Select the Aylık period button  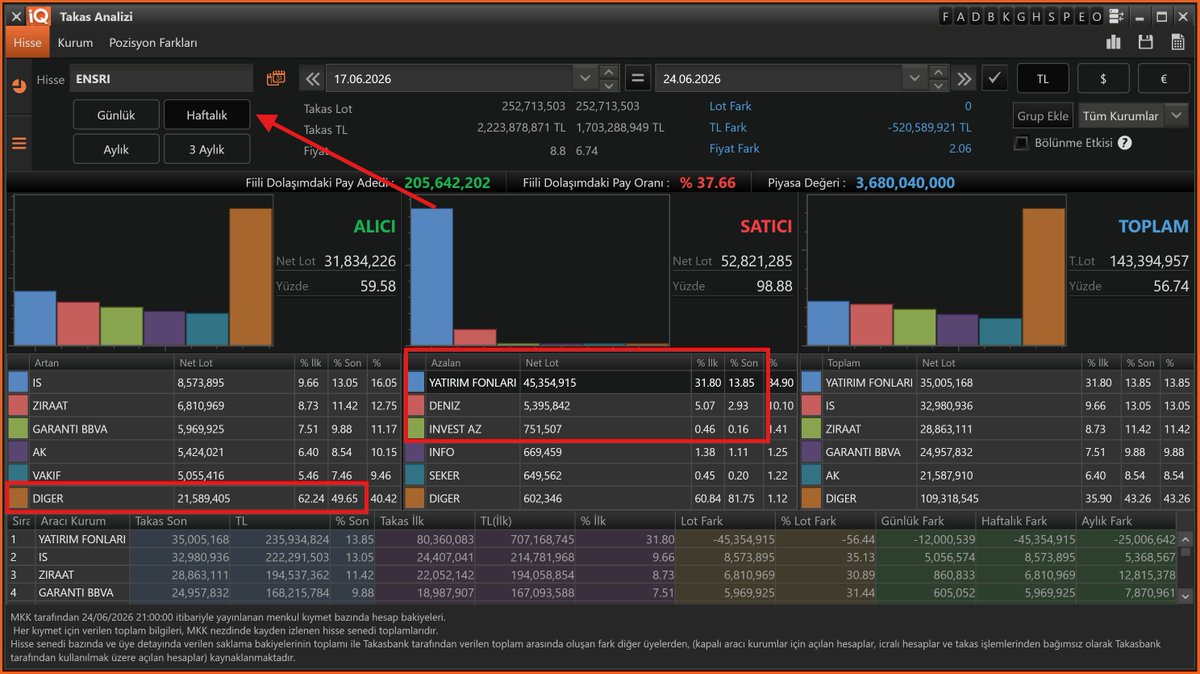pos(116,149)
